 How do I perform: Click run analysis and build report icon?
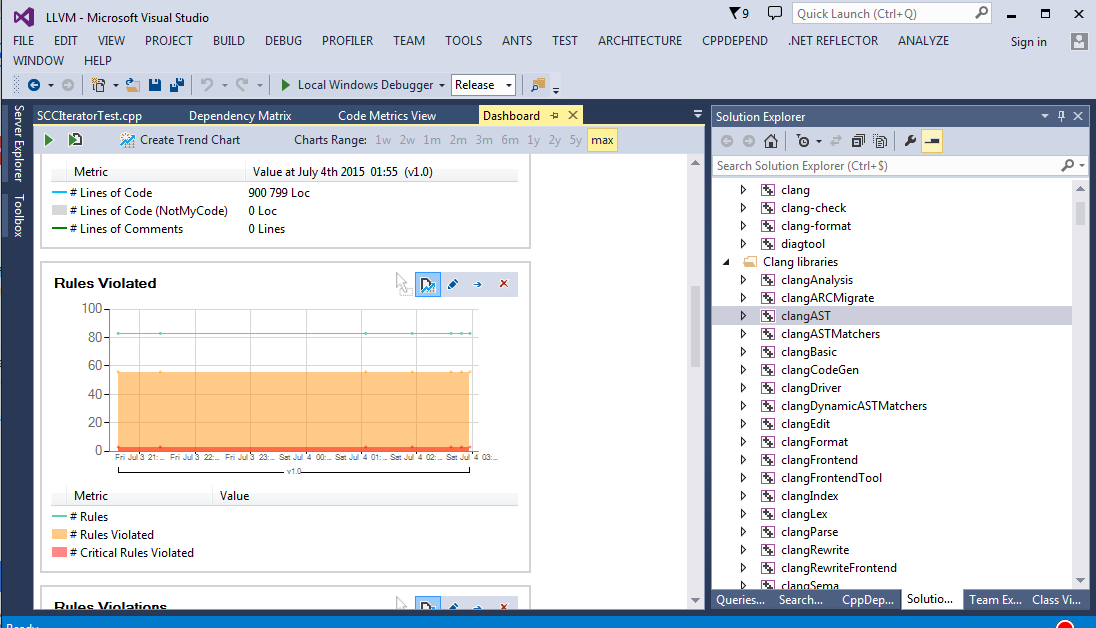tap(75, 140)
